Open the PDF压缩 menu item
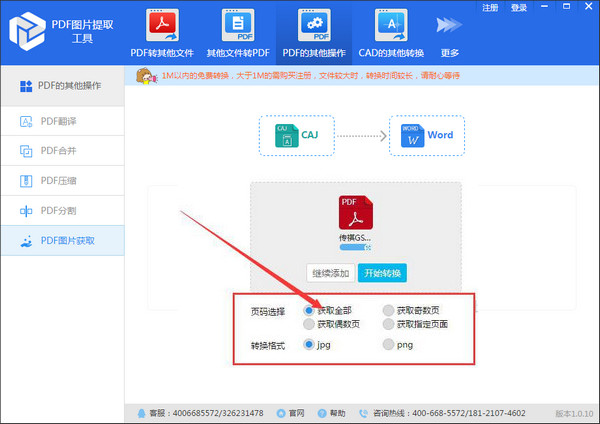 62,181
